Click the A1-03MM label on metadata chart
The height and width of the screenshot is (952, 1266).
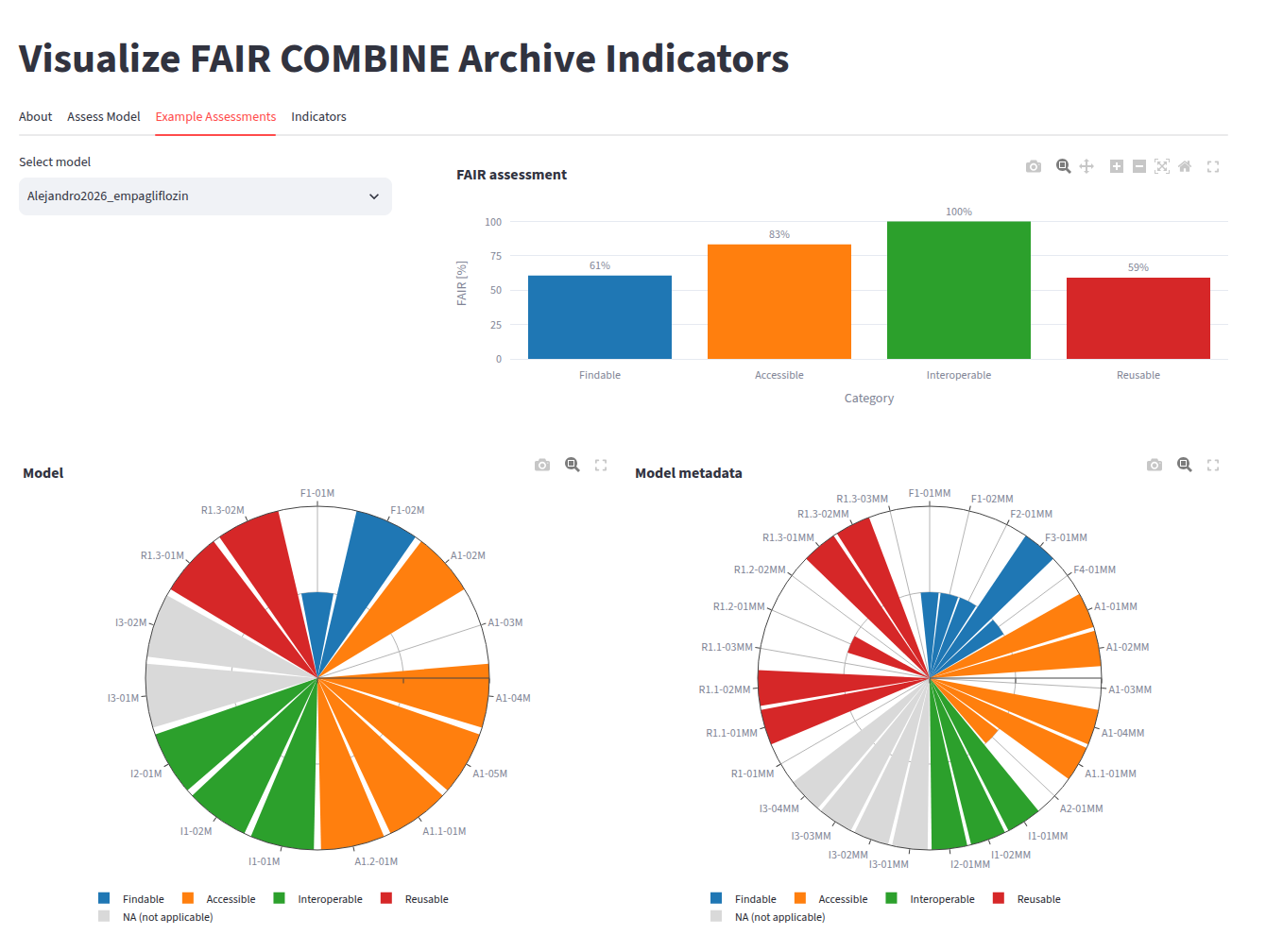point(1130,689)
